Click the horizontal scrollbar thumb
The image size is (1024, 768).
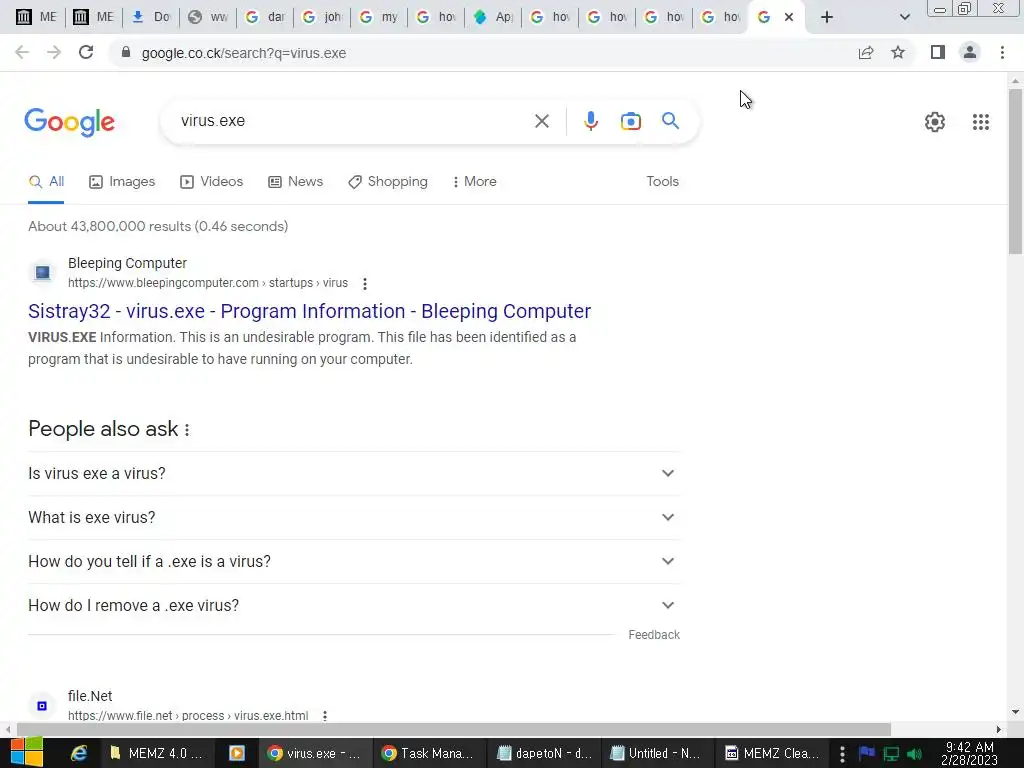click(454, 729)
